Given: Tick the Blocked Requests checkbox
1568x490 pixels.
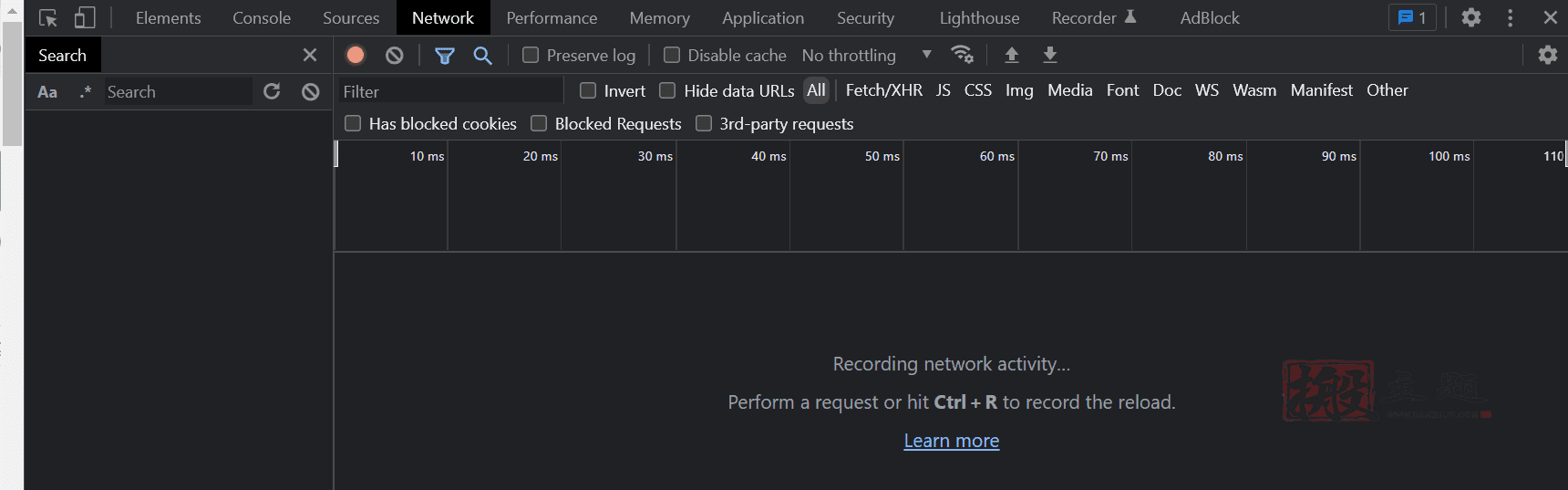Looking at the screenshot, I should click(539, 123).
